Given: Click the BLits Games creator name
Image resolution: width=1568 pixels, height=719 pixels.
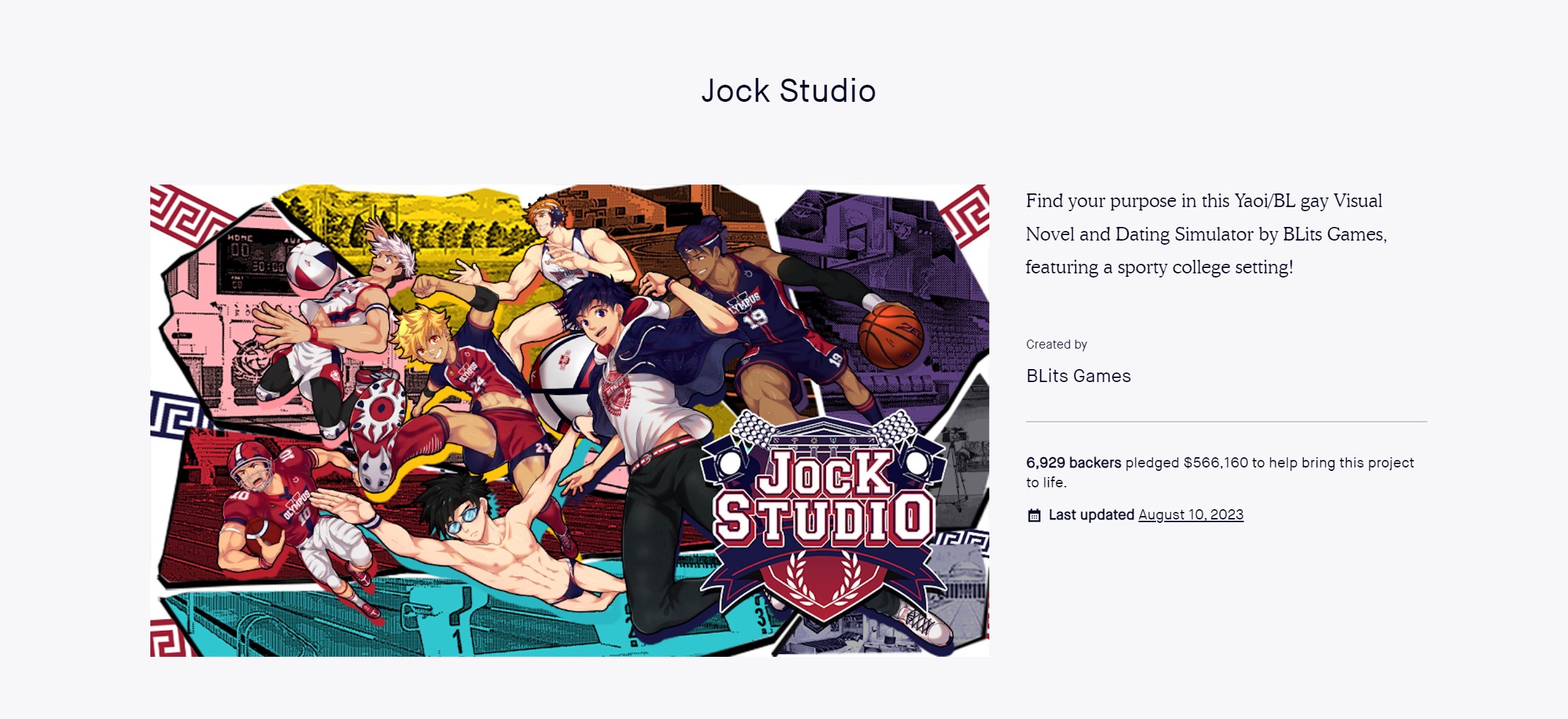Looking at the screenshot, I should [1078, 376].
